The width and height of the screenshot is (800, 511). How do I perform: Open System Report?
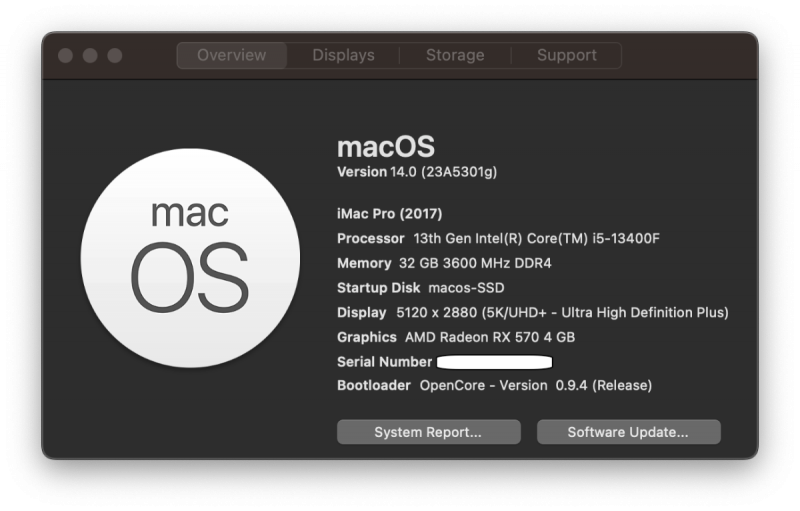pos(428,433)
